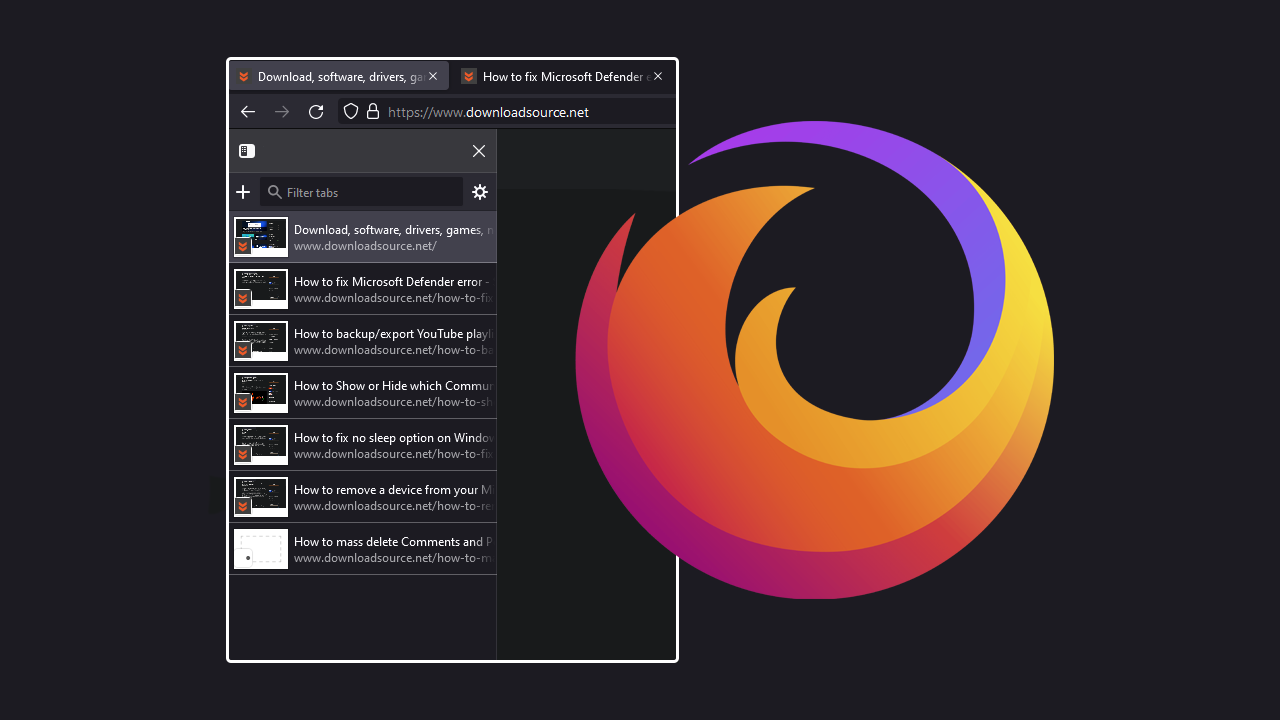Click favicon on the Download, software top tab

[243, 76]
